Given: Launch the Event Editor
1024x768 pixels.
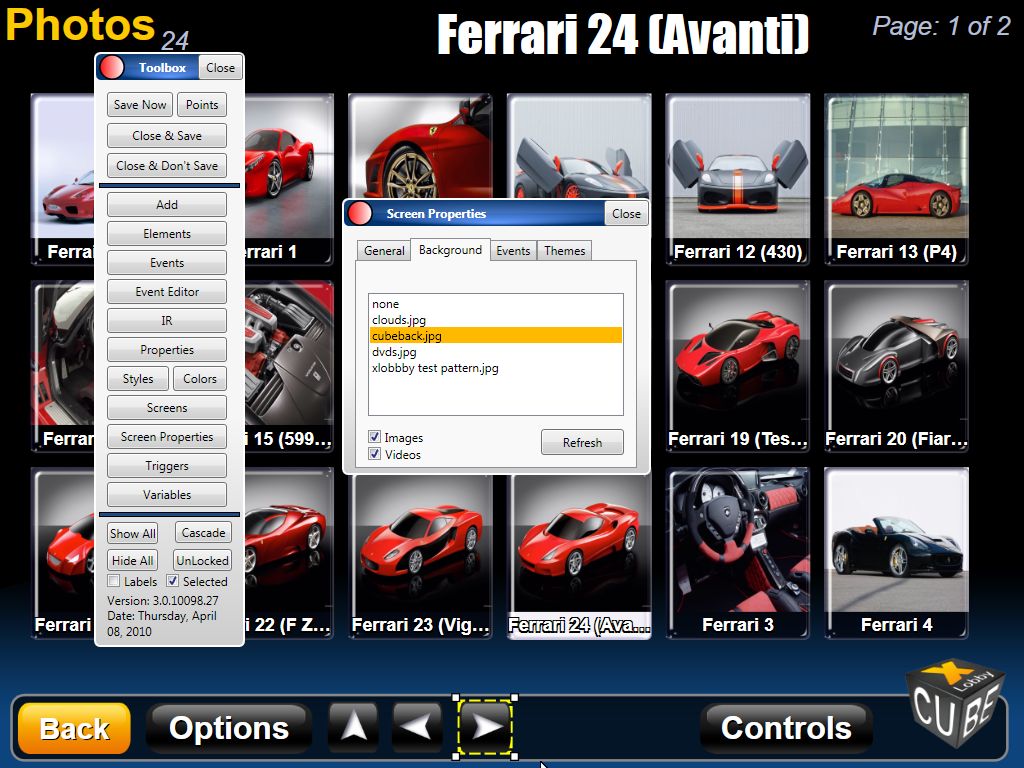Looking at the screenshot, I should click(167, 291).
